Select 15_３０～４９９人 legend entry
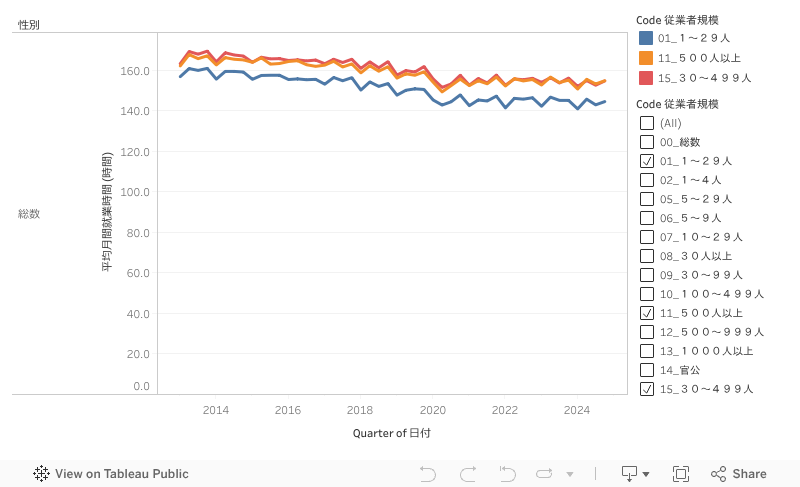This screenshot has height=487, width=800. [x=706, y=77]
